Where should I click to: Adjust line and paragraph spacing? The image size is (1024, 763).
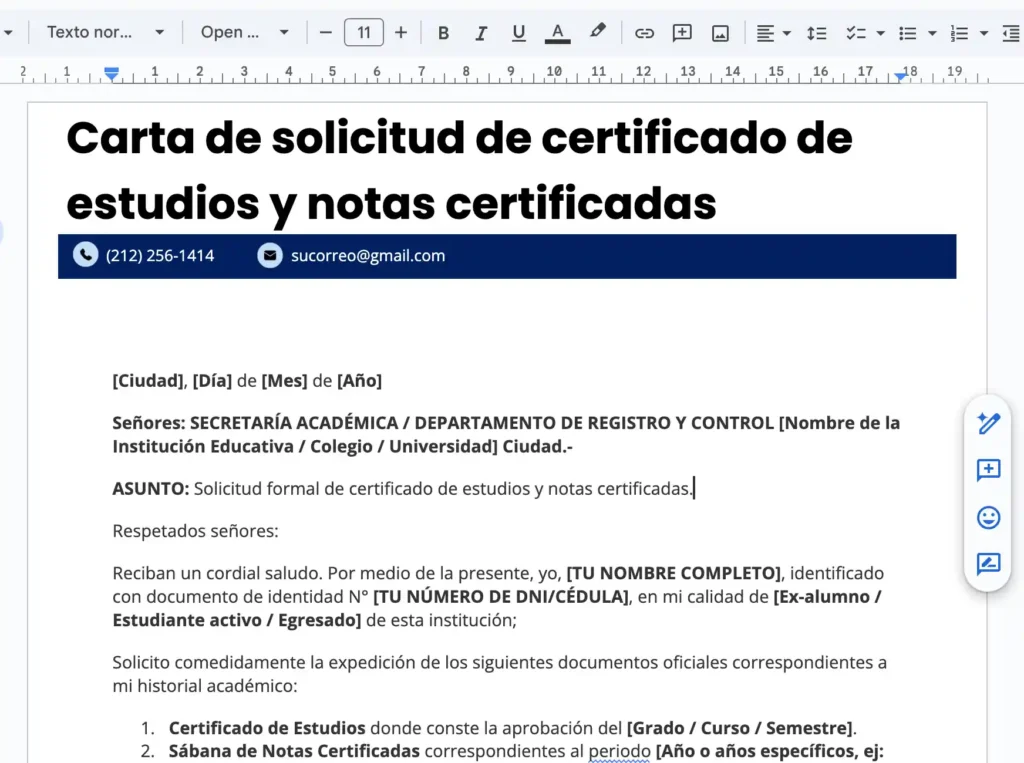point(815,32)
